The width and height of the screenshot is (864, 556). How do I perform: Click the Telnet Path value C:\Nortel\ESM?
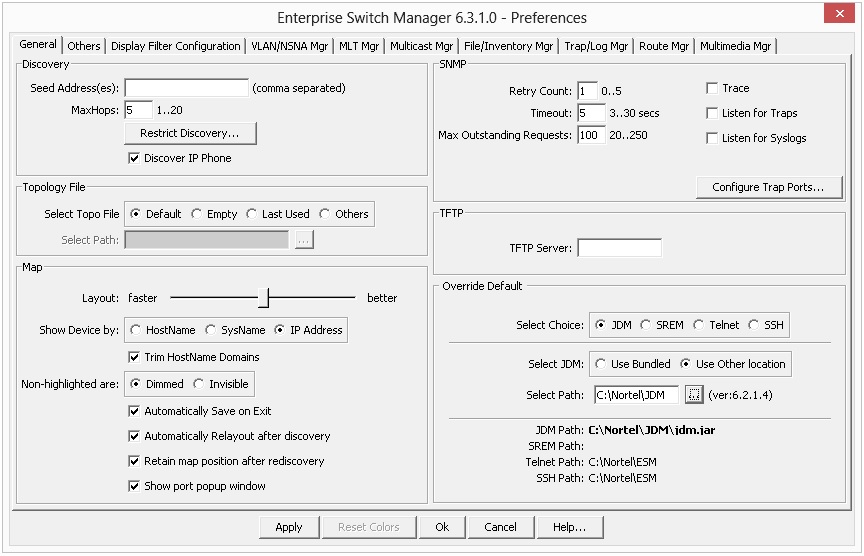point(622,462)
